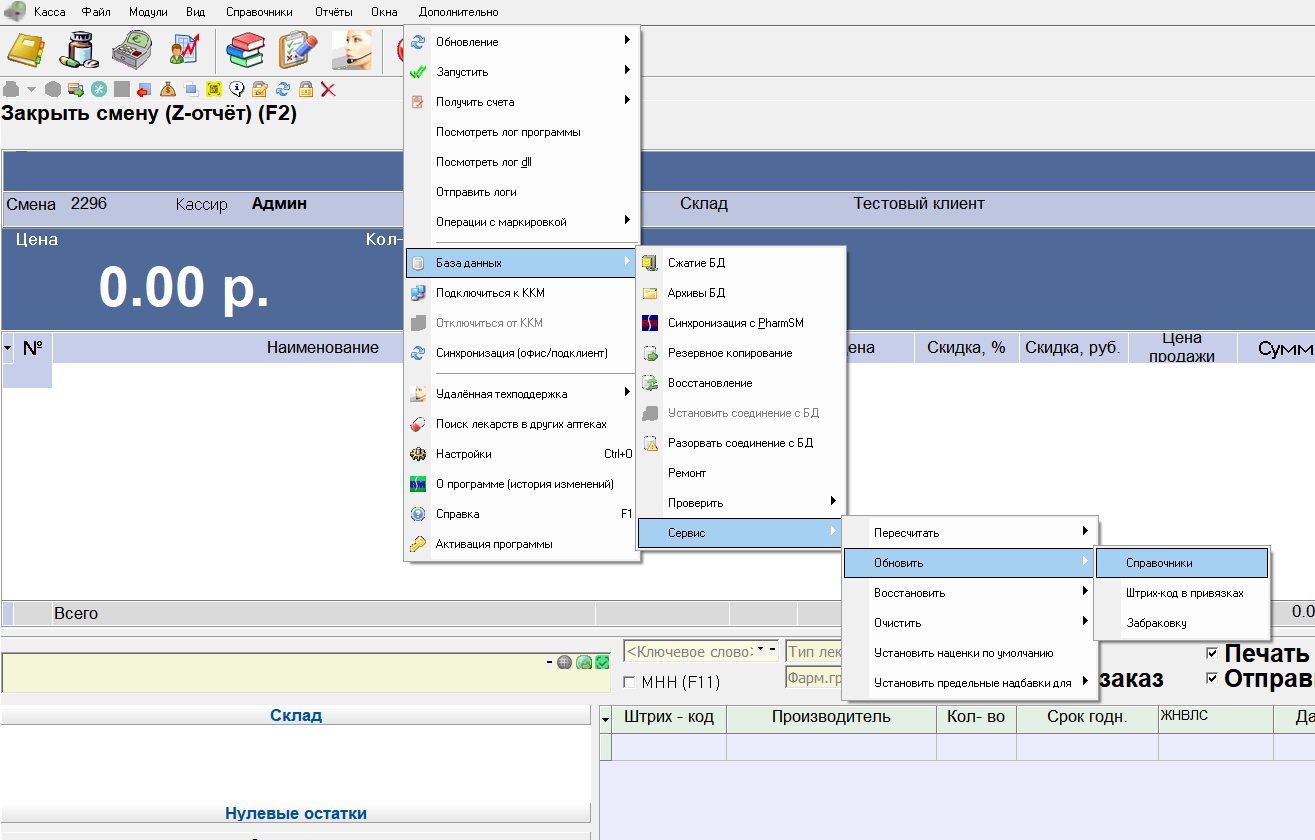Viewport: 1315px width, 840px height.
Task: Select Справочники in the Обновить submenu
Action: point(1181,563)
